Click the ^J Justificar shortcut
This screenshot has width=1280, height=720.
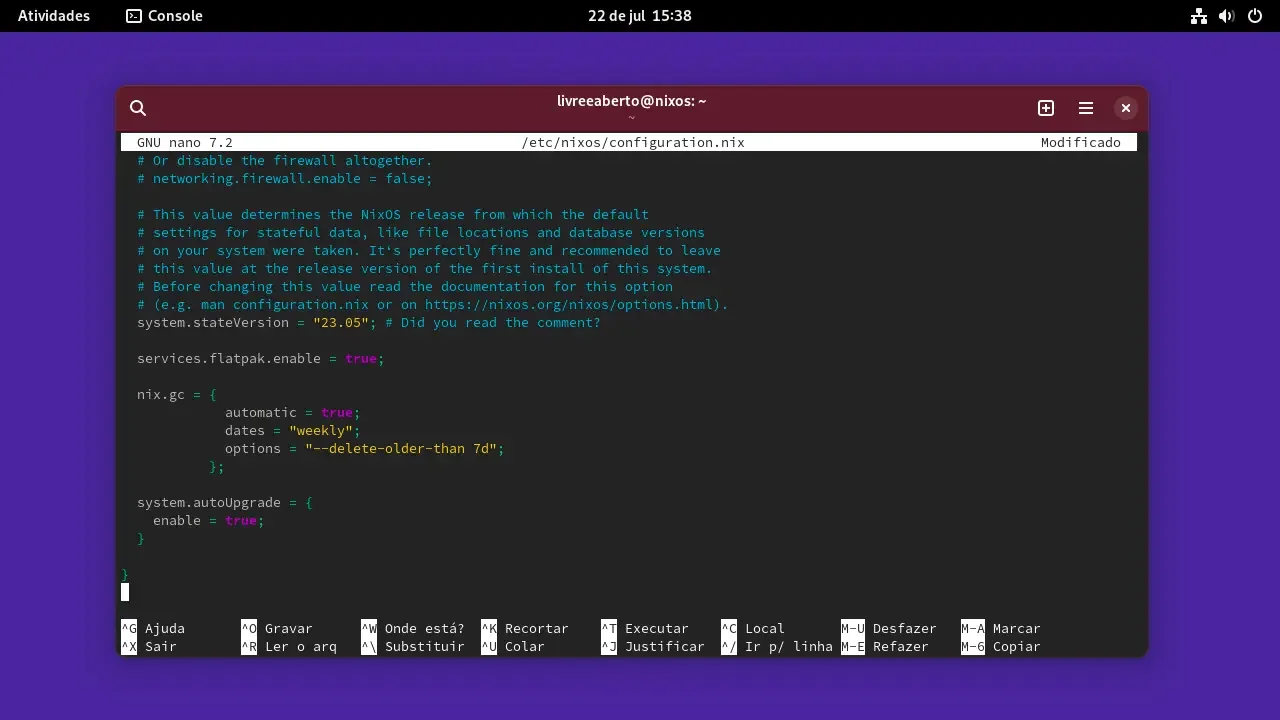pyautogui.click(x=653, y=647)
